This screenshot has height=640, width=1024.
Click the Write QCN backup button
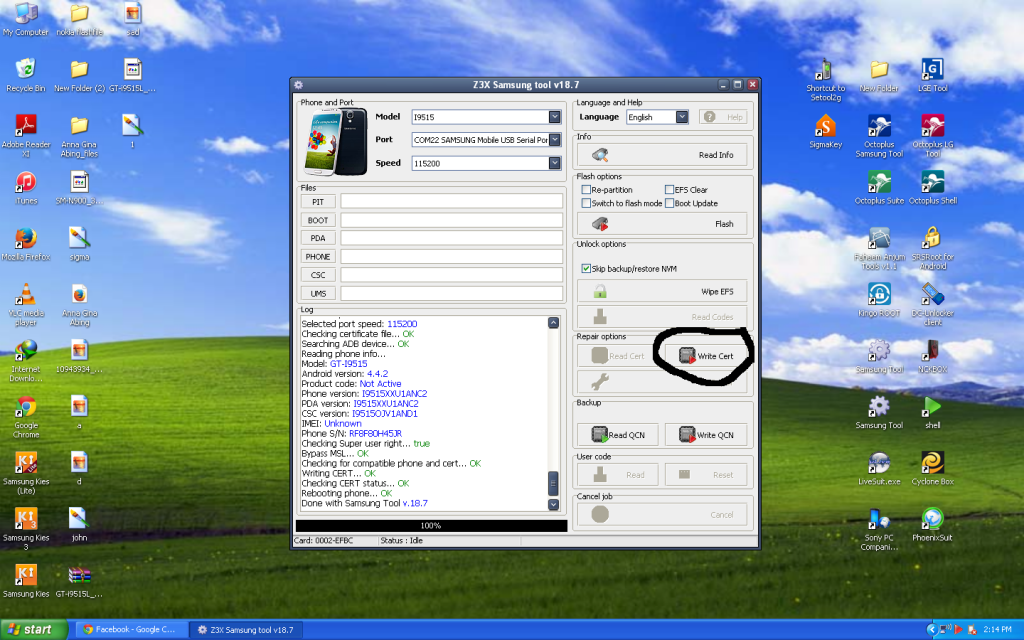click(706, 435)
